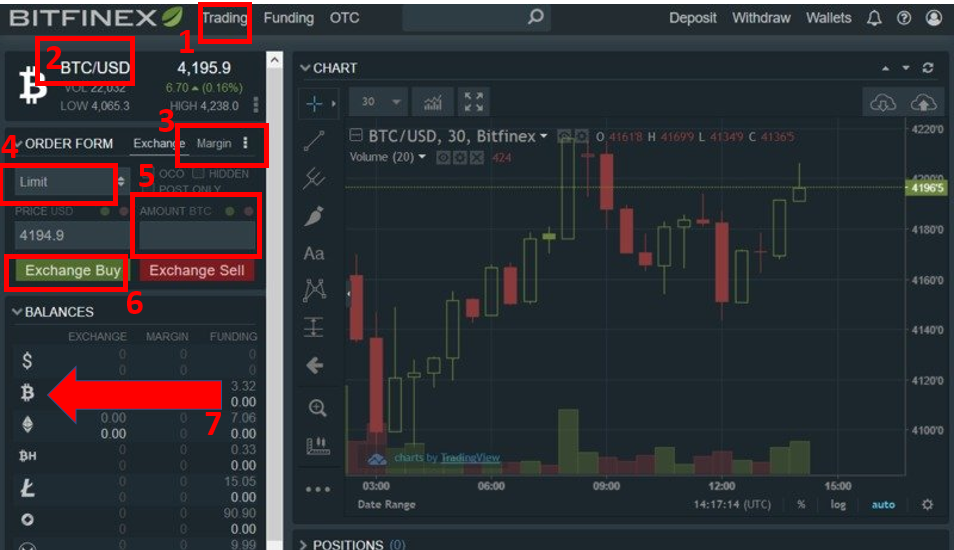Collapse the ORDER FORM panel
The image size is (954, 550).
[18, 144]
